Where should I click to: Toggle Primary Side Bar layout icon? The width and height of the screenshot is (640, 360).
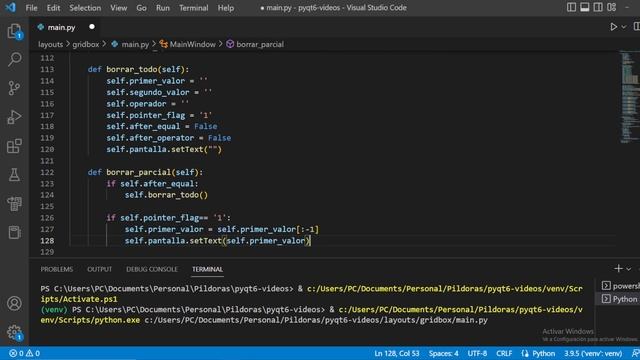[x=571, y=7]
